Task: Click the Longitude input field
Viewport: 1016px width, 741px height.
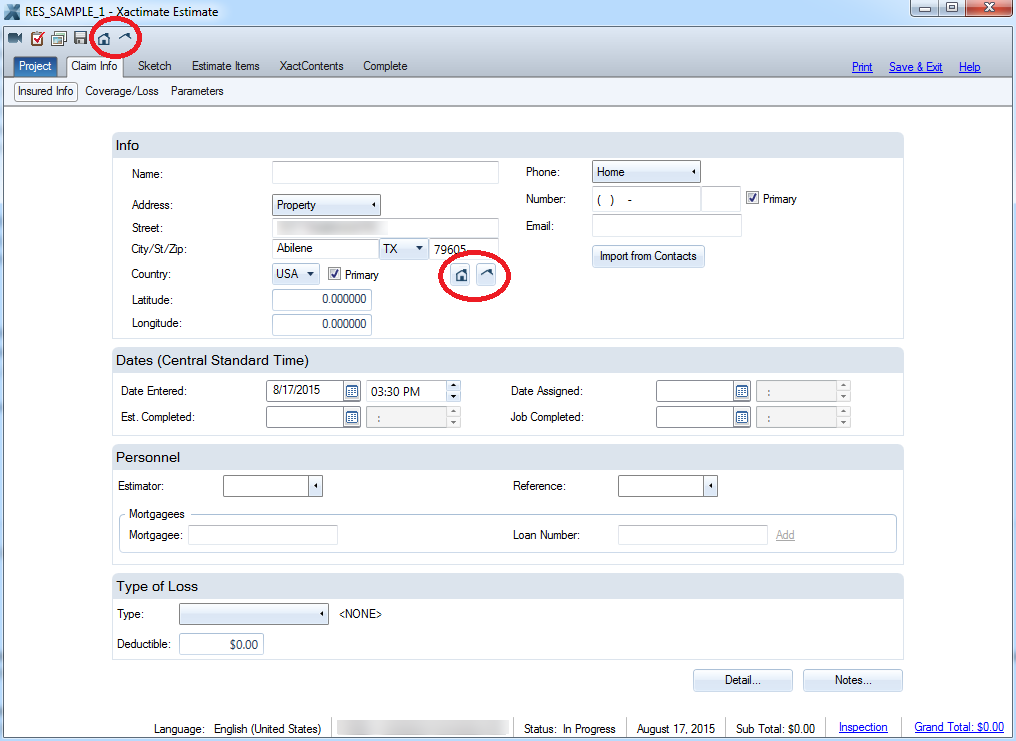Action: click(x=322, y=325)
